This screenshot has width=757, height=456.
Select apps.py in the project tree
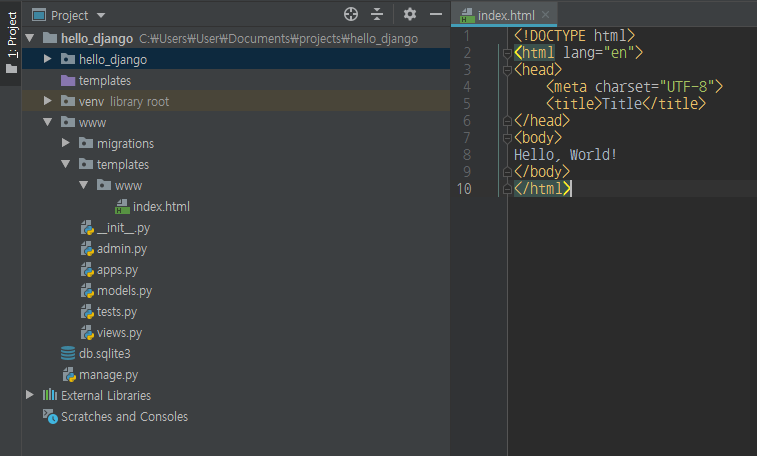(x=117, y=270)
